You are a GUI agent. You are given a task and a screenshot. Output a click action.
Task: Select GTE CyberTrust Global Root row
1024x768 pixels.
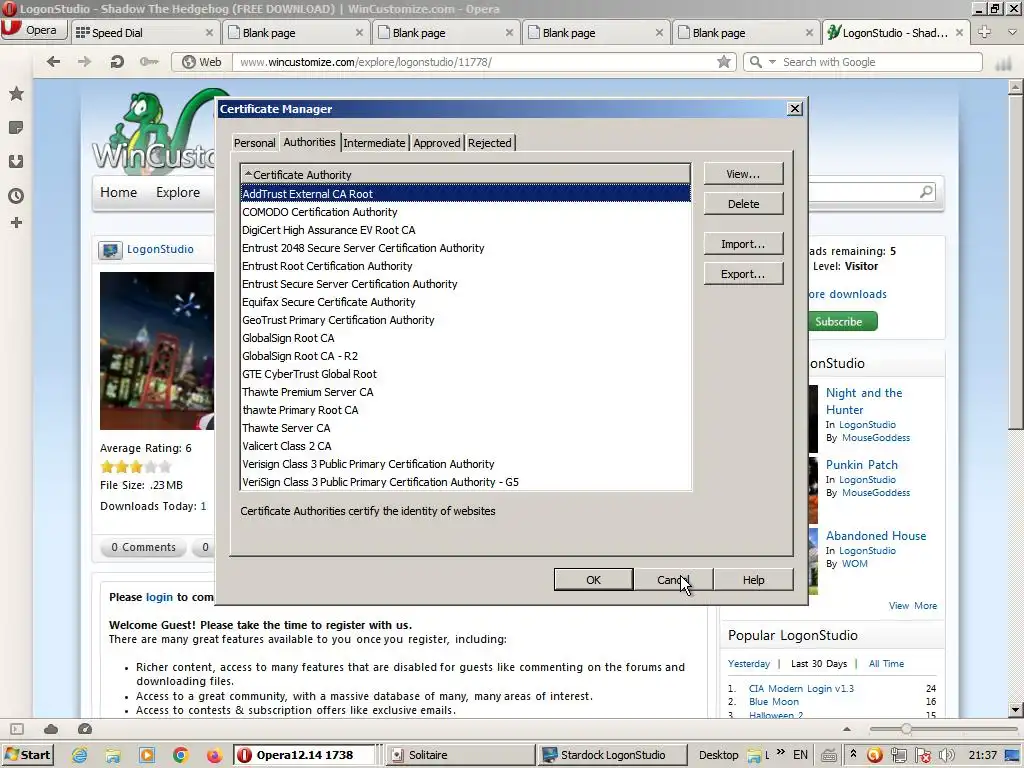click(466, 374)
